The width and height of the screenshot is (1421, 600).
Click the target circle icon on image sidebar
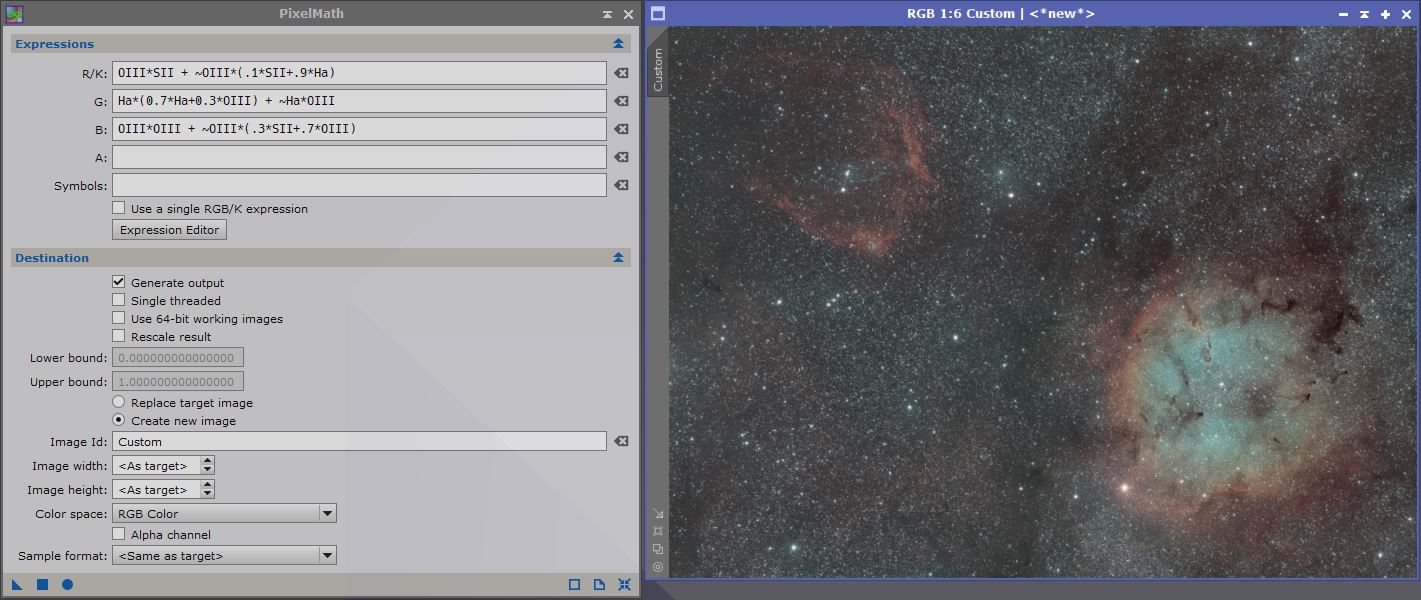(660, 566)
